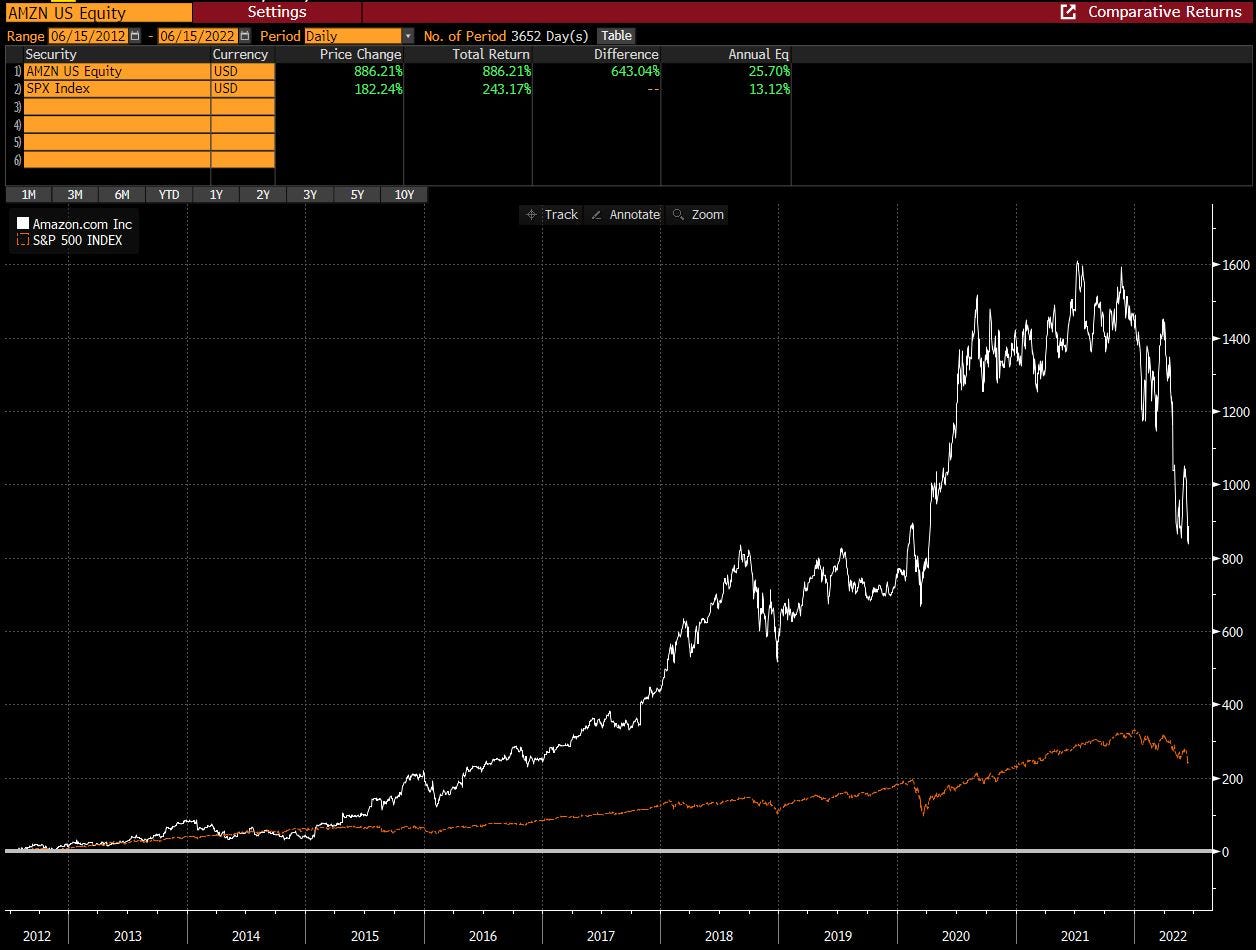Click empty security field in row 6
Screen dimensions: 1256x950
(x=117, y=160)
